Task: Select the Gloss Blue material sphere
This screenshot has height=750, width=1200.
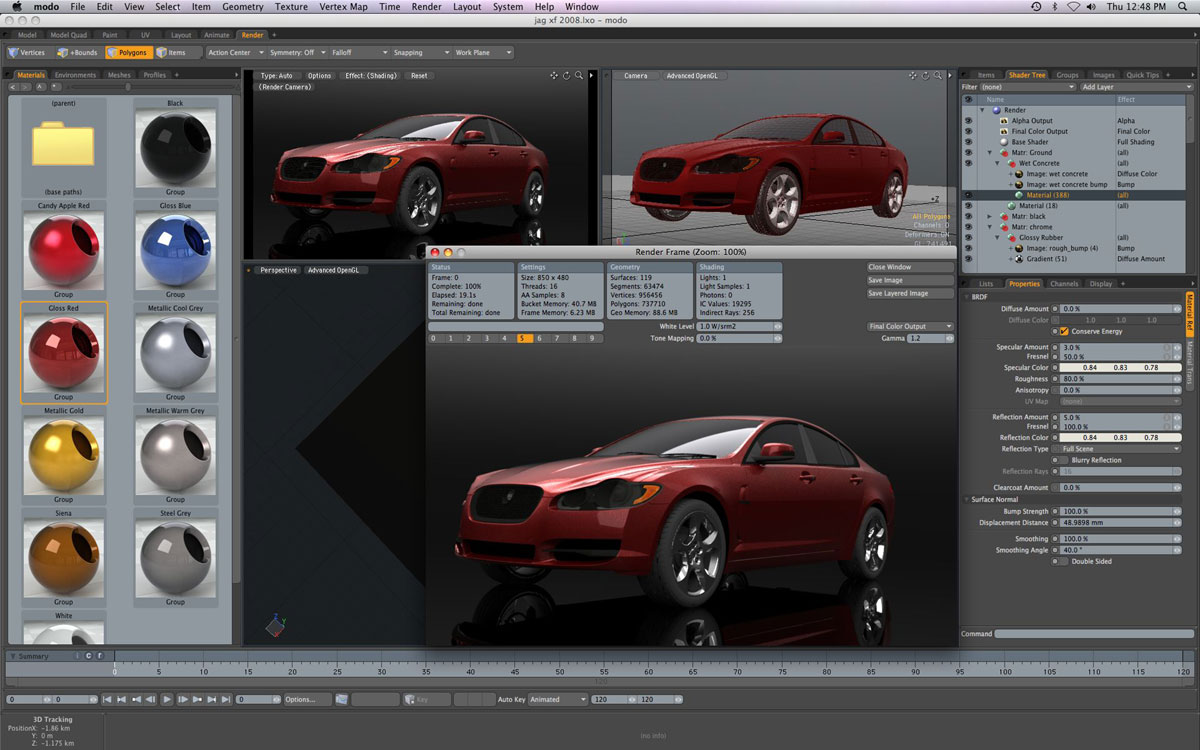Action: 175,250
